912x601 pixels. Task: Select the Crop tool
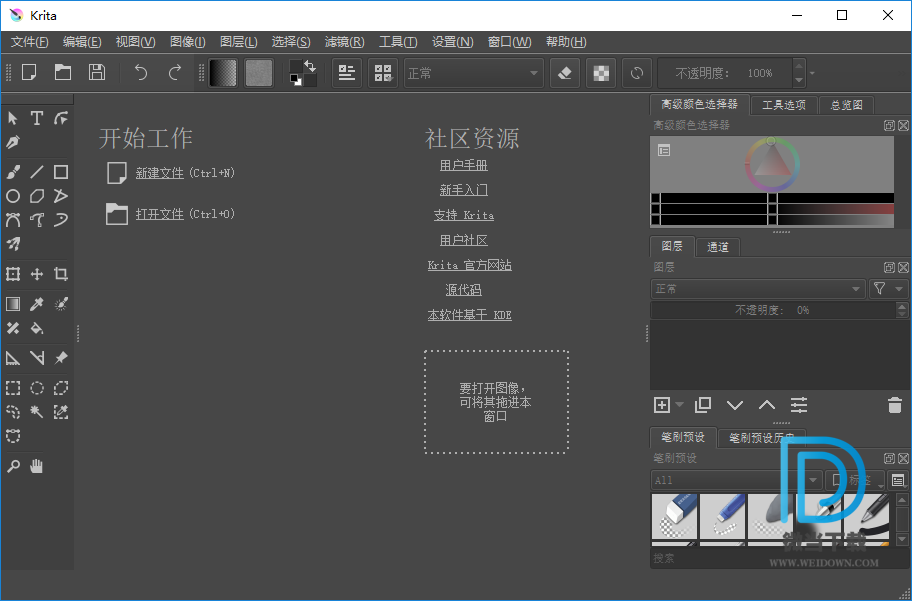click(x=60, y=274)
